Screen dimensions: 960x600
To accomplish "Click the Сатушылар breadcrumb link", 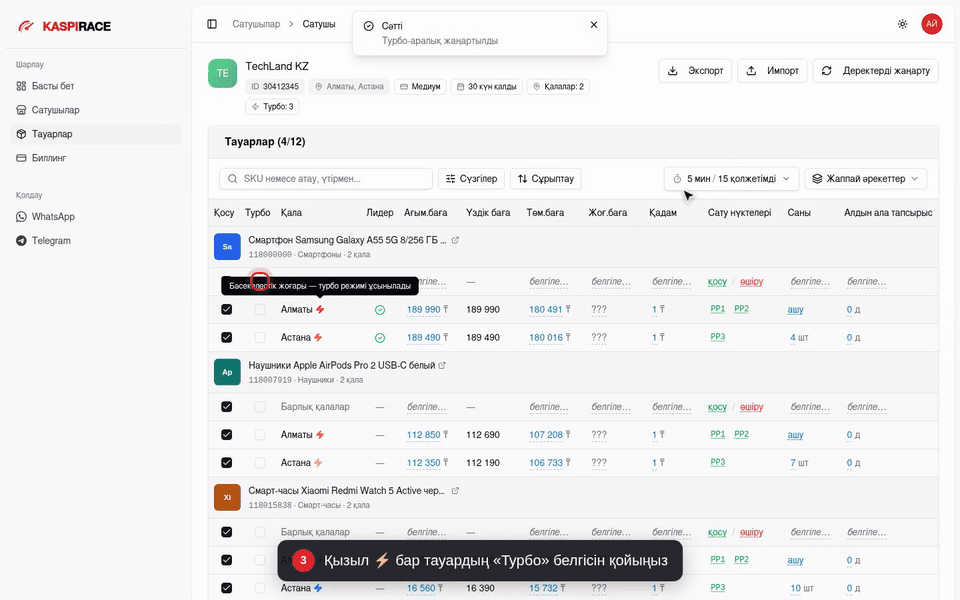I will 256,24.
